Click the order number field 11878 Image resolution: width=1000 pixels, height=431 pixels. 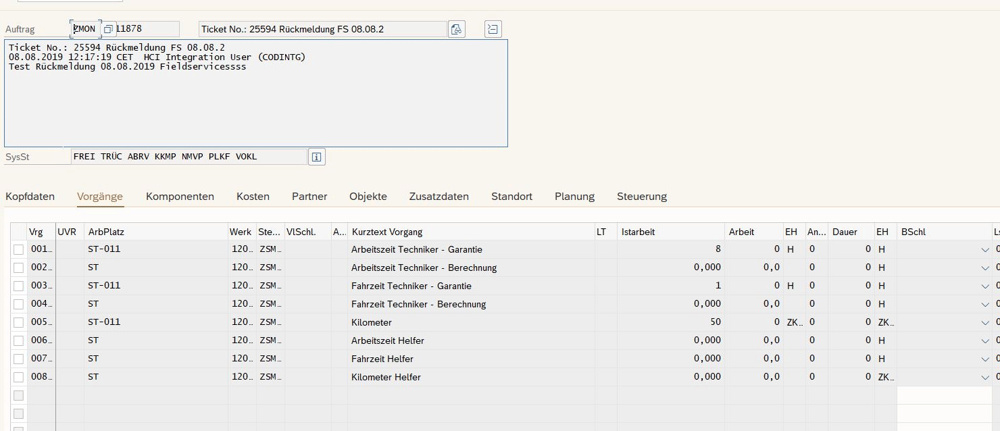coord(148,29)
